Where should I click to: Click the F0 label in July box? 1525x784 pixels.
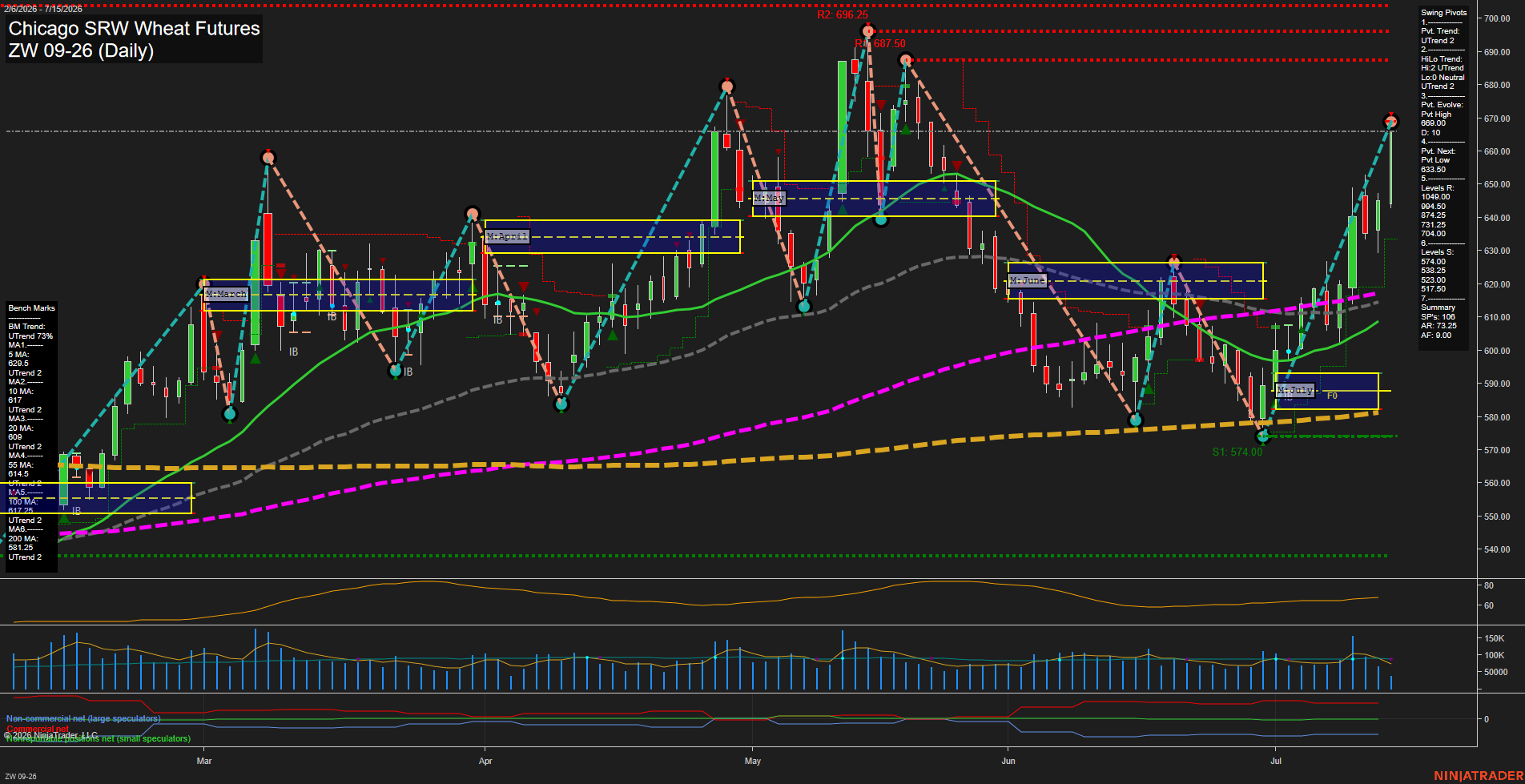click(1332, 396)
